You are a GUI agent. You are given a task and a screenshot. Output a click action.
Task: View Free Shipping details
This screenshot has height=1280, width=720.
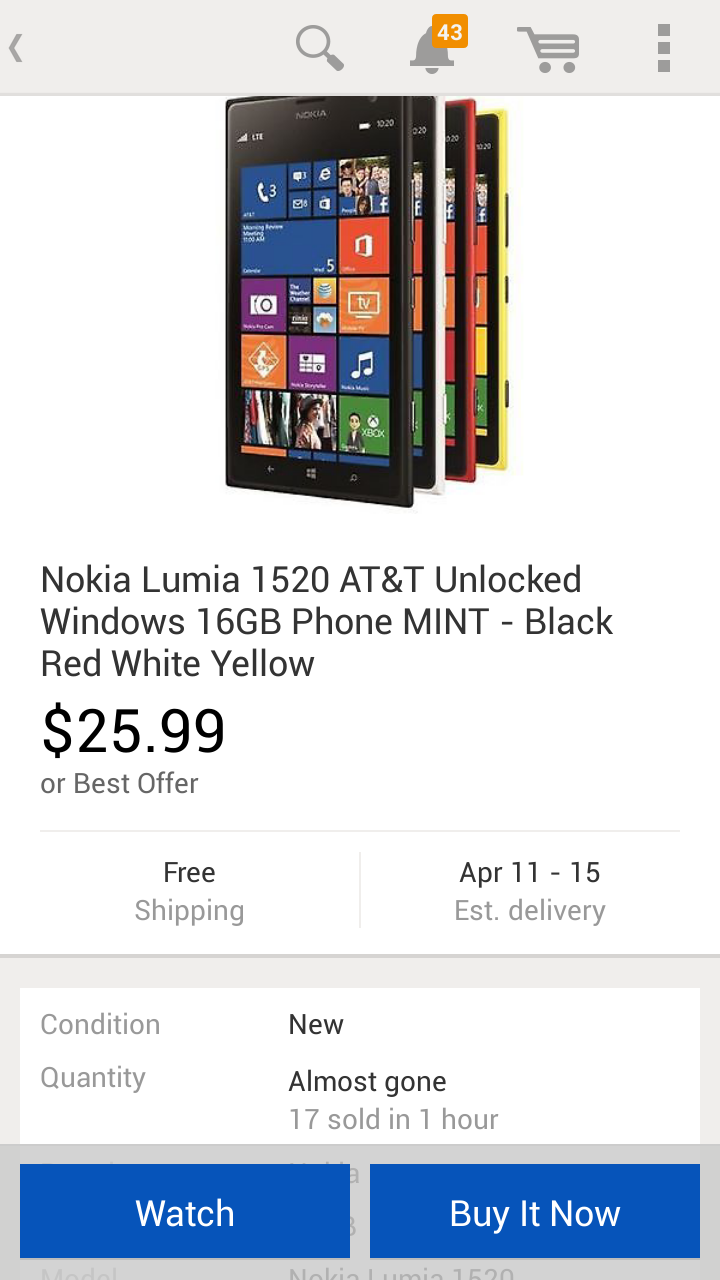pos(189,891)
